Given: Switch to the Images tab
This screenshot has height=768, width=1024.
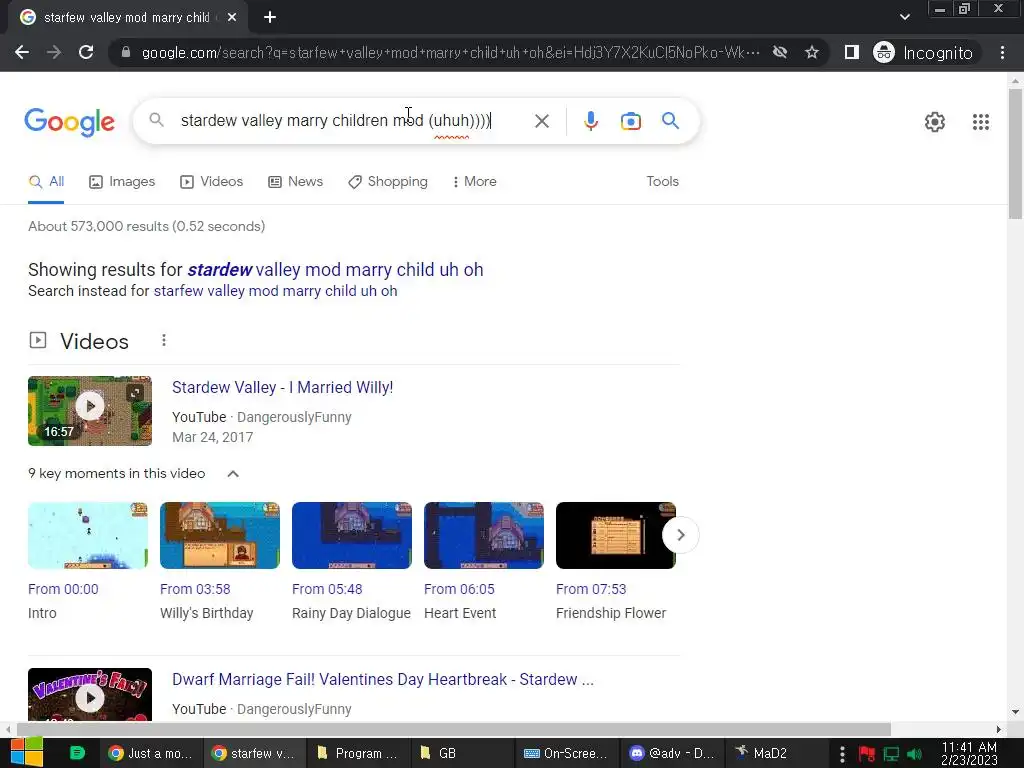Looking at the screenshot, I should (122, 182).
